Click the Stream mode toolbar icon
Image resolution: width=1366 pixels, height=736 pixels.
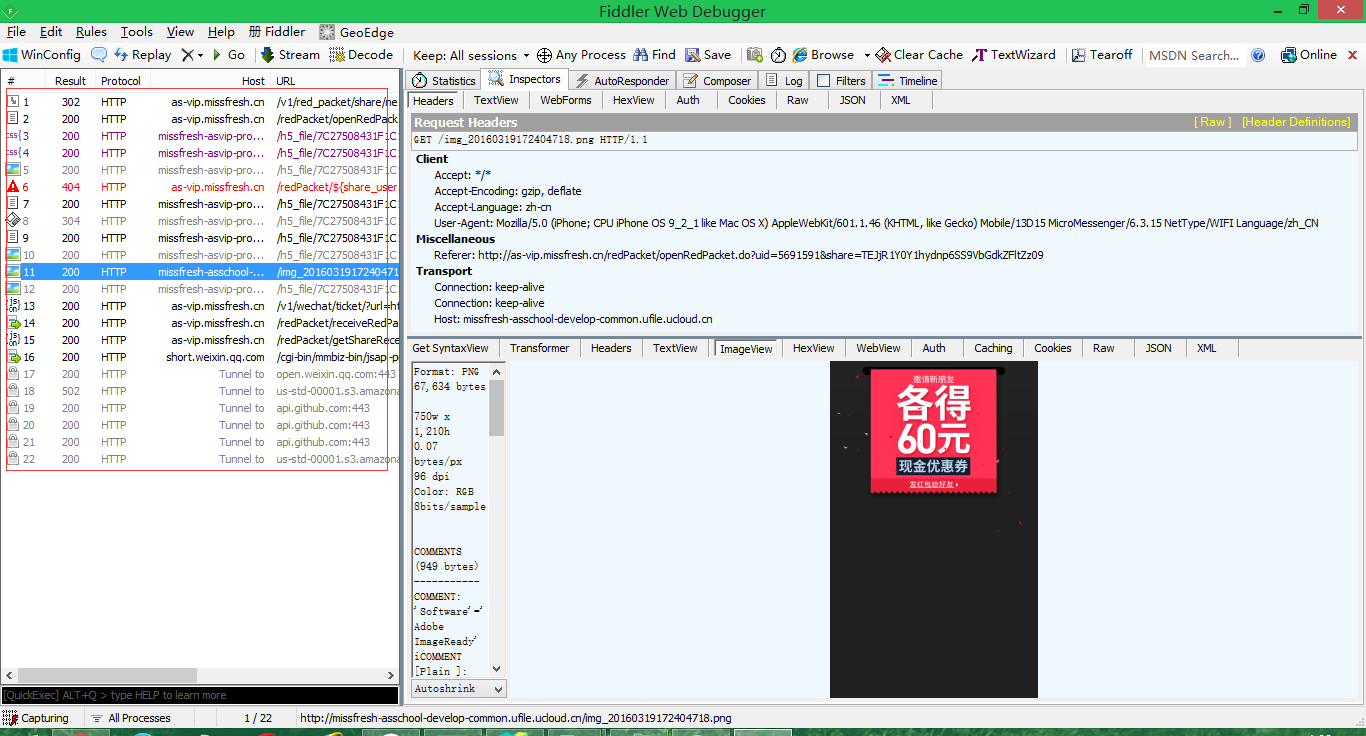click(x=268, y=55)
